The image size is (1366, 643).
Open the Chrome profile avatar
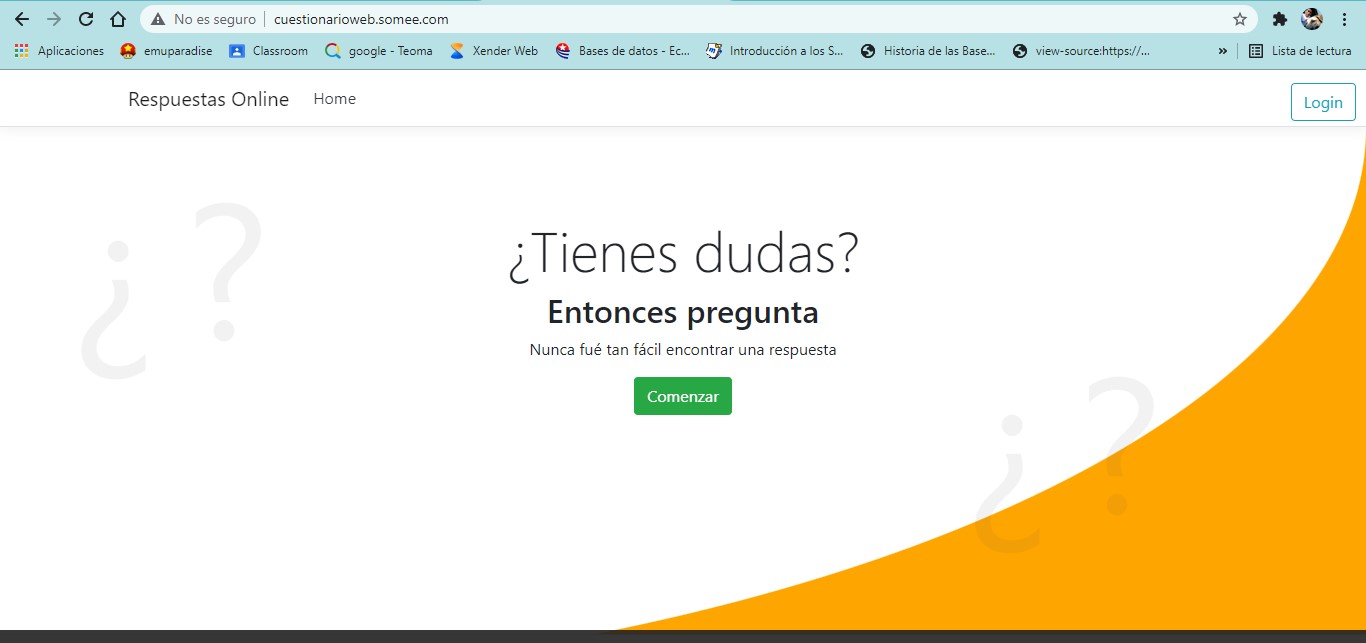tap(1311, 19)
